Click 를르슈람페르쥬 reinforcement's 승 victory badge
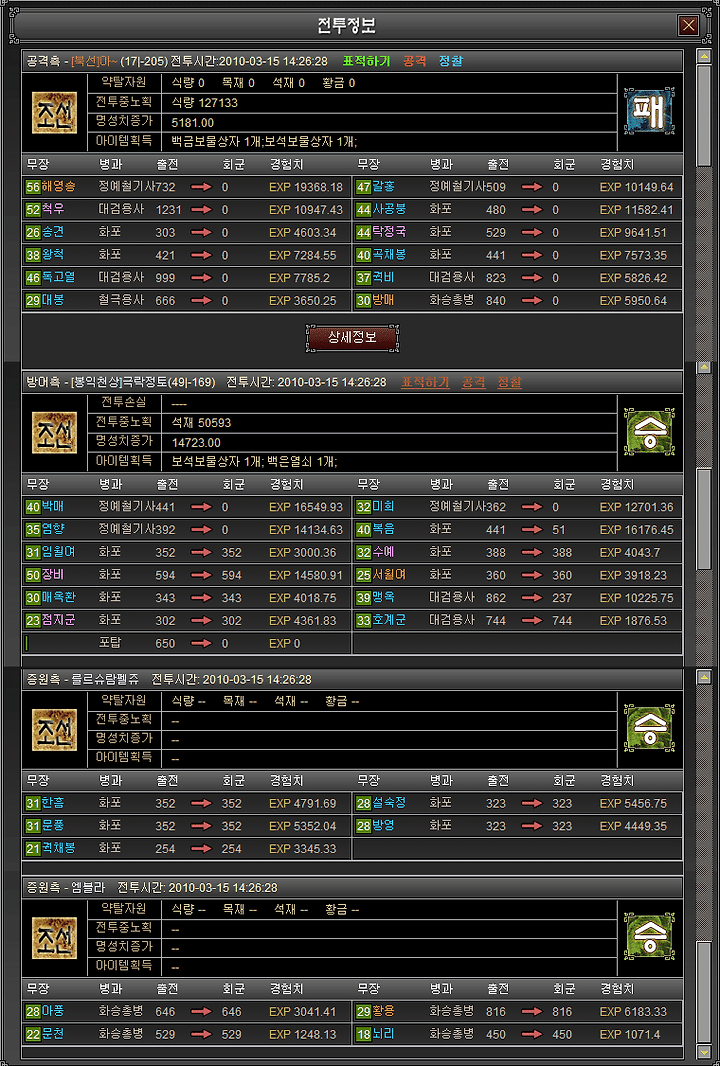Image resolution: width=720 pixels, height=1066 pixels. (x=649, y=731)
